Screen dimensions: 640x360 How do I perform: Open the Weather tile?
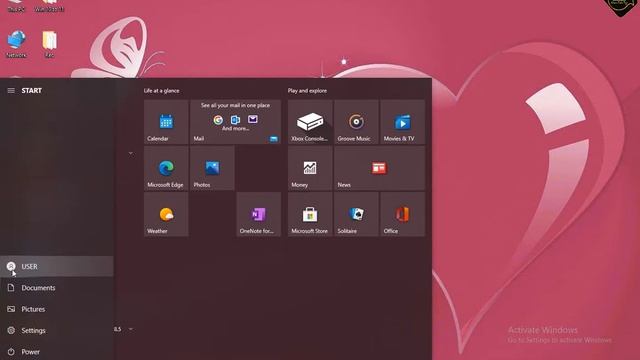pyautogui.click(x=166, y=214)
